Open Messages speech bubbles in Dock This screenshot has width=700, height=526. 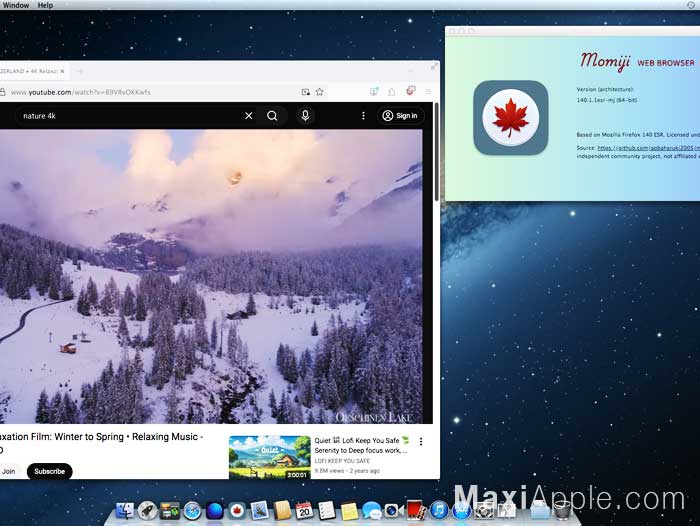pyautogui.click(x=371, y=511)
